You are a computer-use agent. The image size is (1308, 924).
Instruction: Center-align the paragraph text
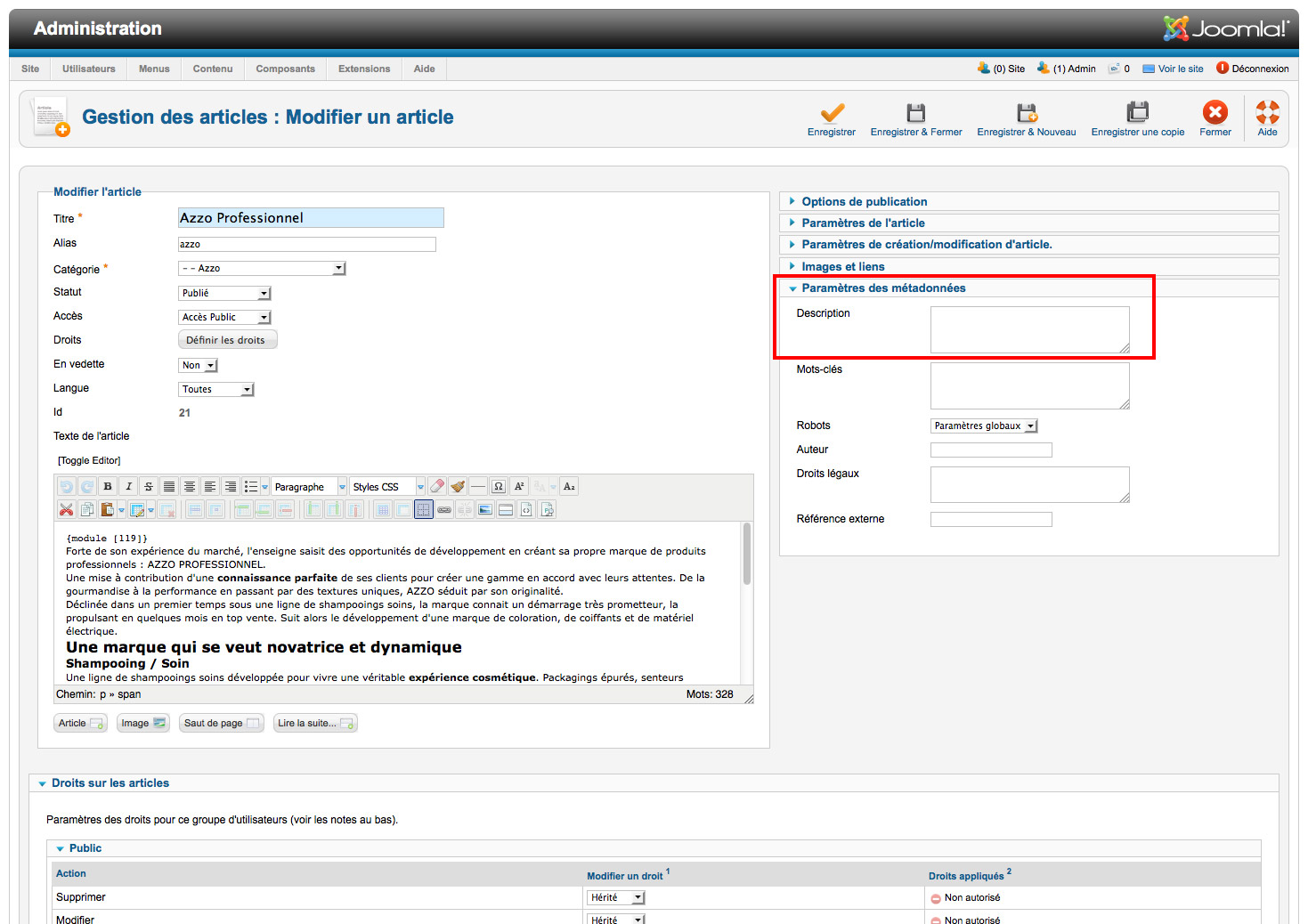[x=190, y=487]
